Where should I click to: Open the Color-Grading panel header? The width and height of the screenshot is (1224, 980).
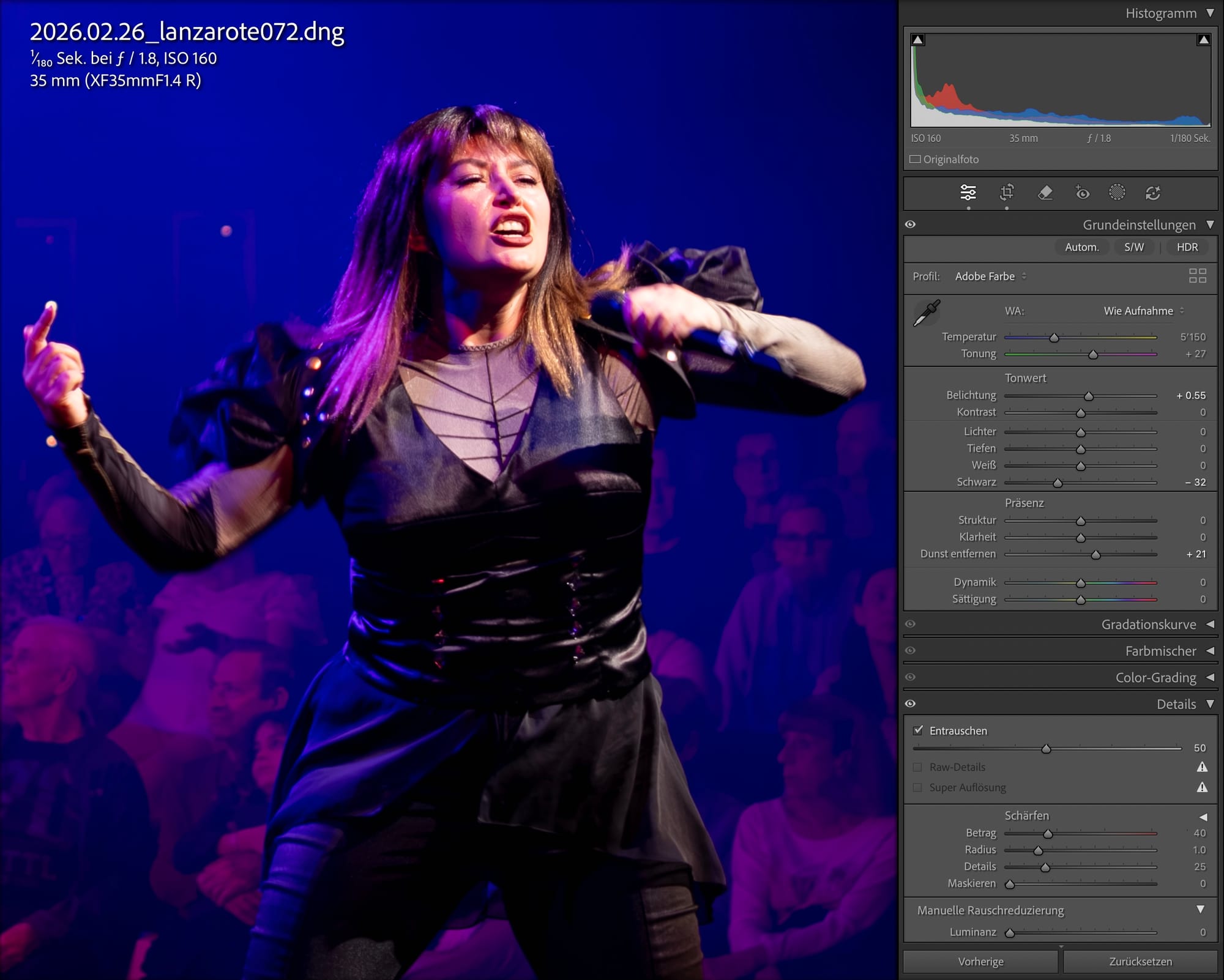[1155, 678]
